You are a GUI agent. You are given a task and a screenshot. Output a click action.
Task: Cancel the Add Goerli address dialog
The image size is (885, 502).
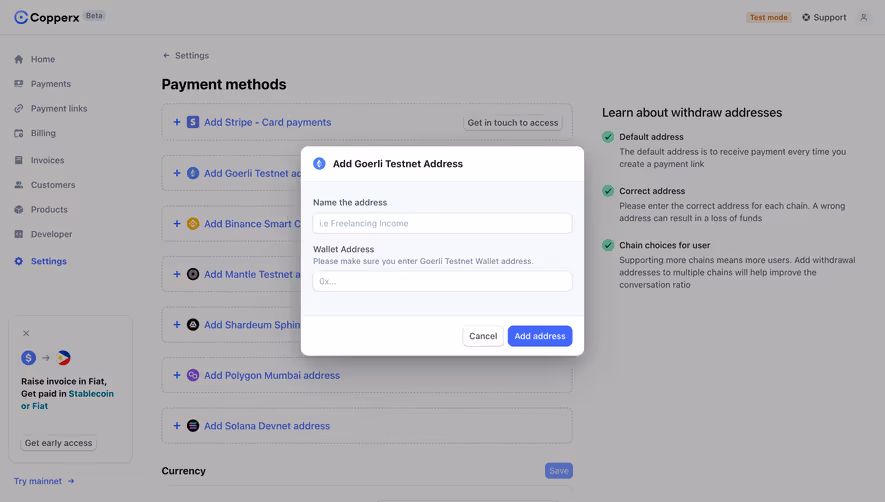point(483,336)
